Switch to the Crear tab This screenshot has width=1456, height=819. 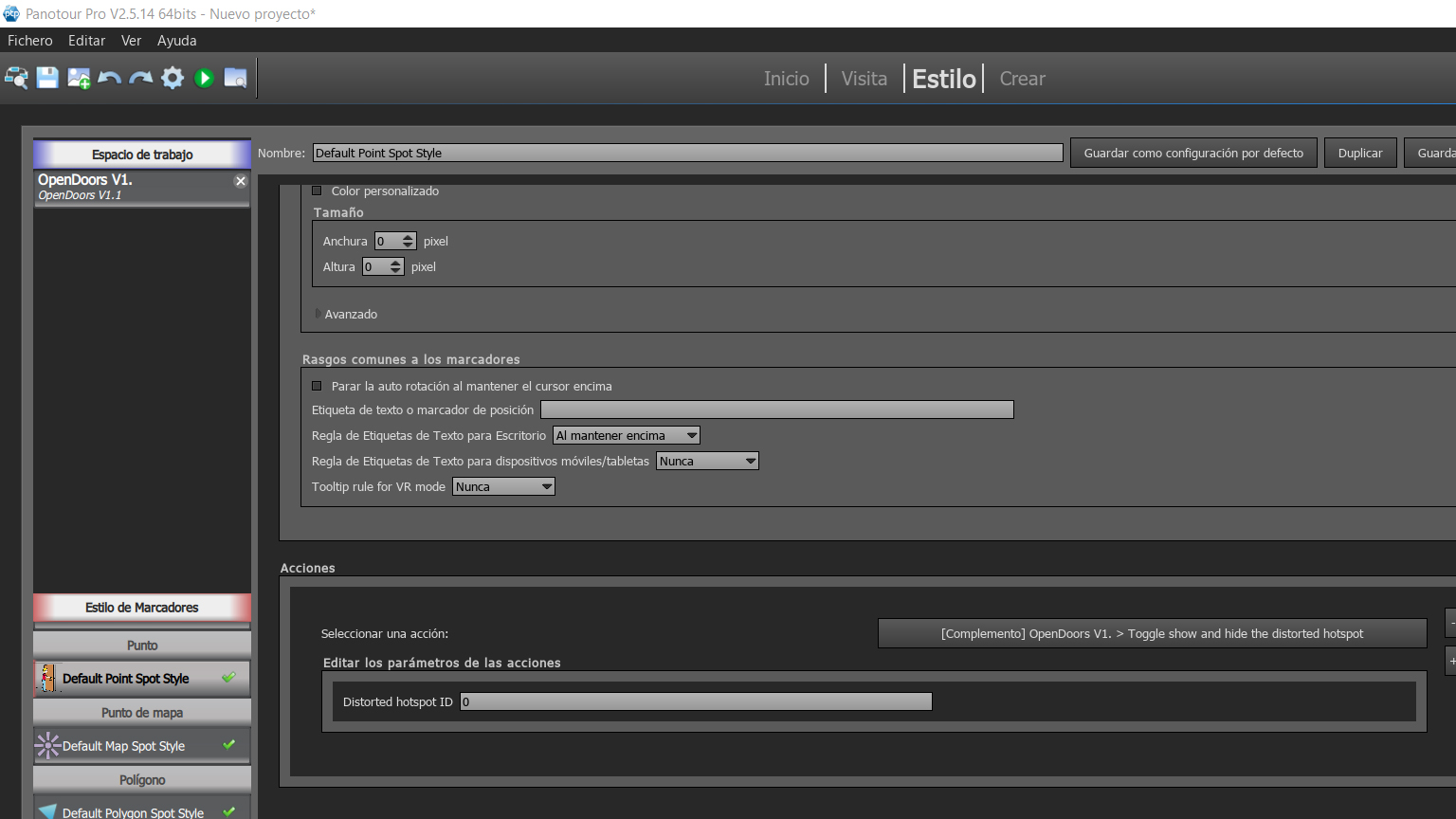click(1022, 79)
